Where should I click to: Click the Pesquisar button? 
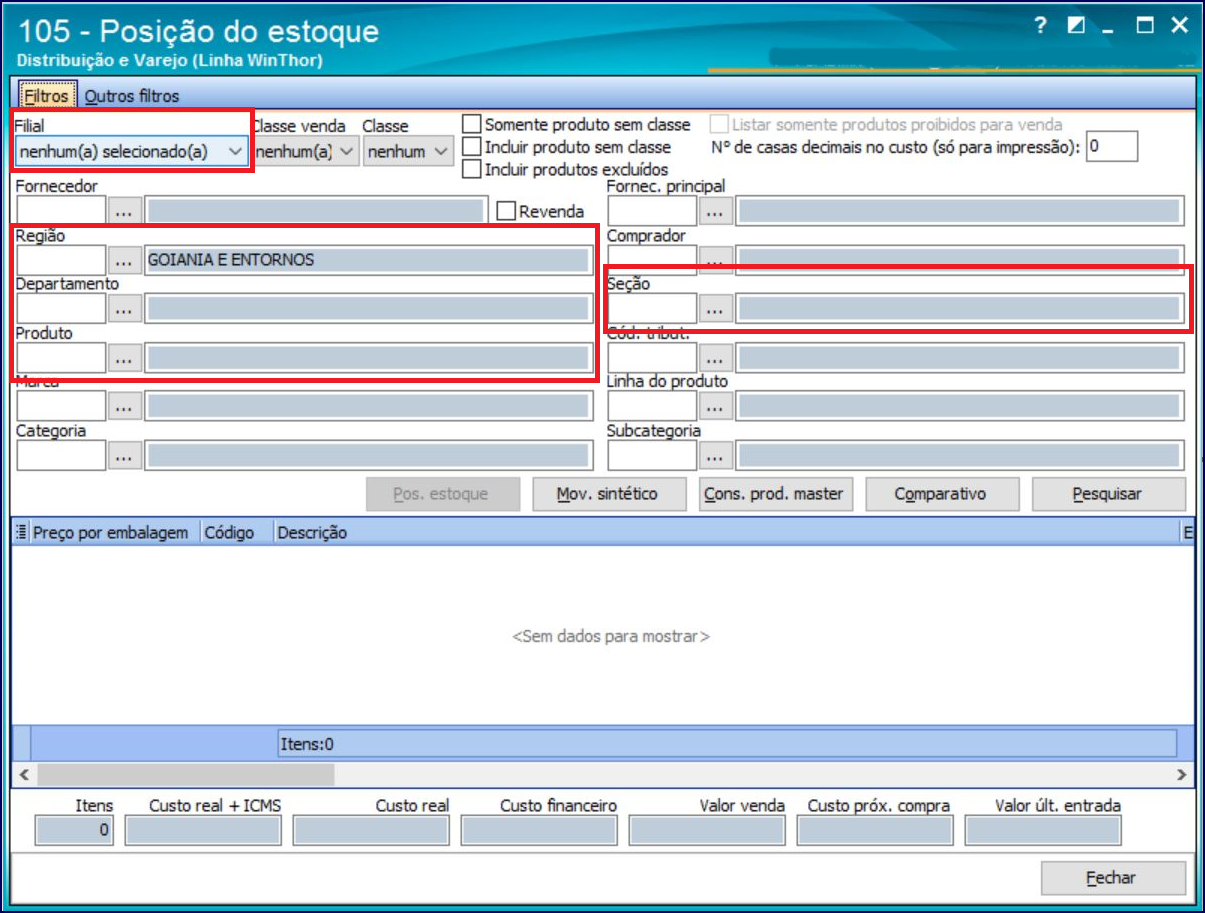point(1108,494)
